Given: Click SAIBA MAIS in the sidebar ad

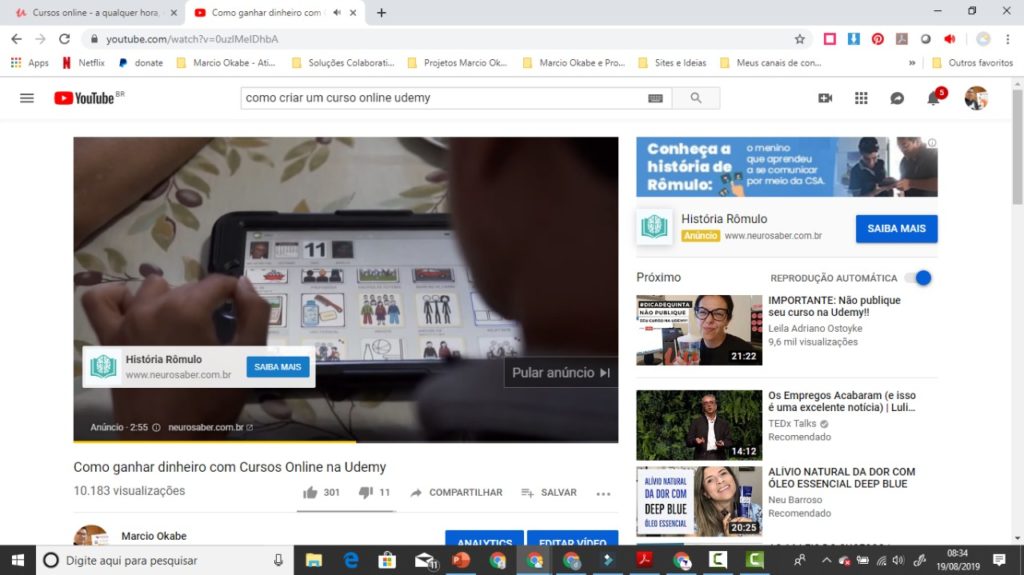Looking at the screenshot, I should click(x=896, y=229).
